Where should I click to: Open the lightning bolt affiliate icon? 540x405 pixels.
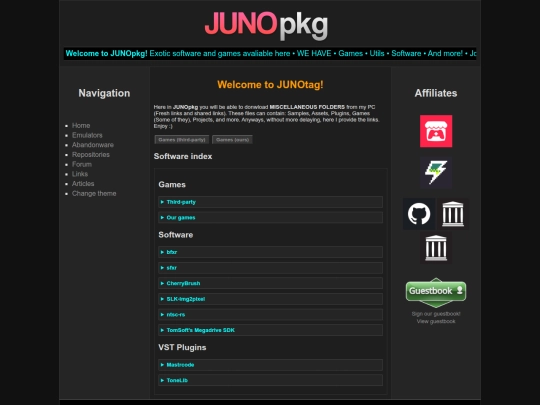click(x=436, y=172)
